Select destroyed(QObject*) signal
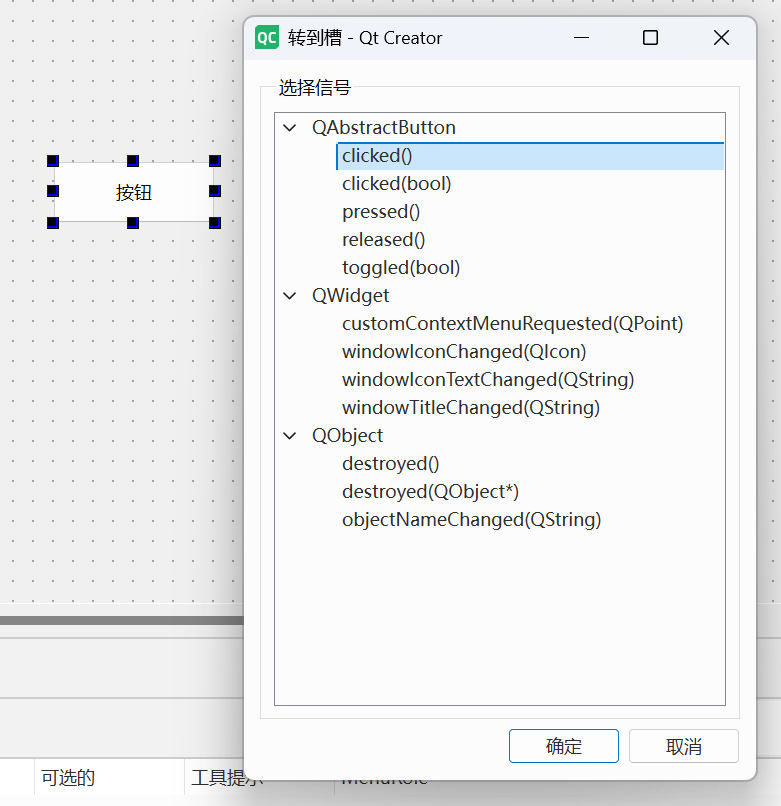781x806 pixels. [x=430, y=491]
